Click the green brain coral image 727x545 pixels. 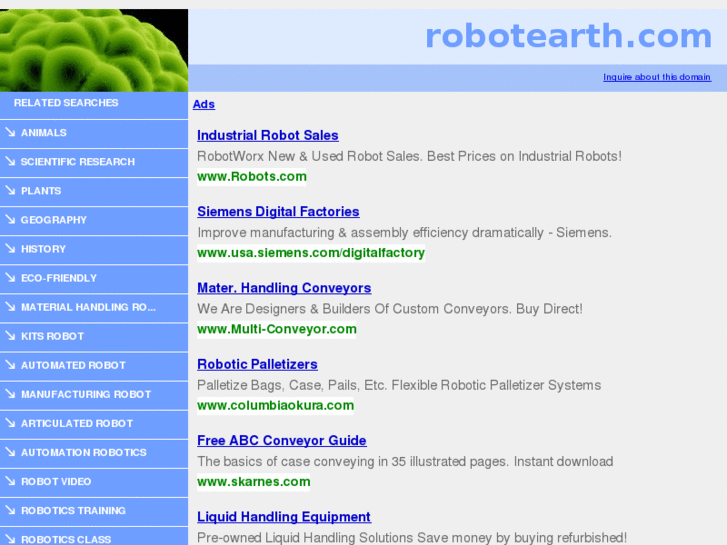click(94, 50)
